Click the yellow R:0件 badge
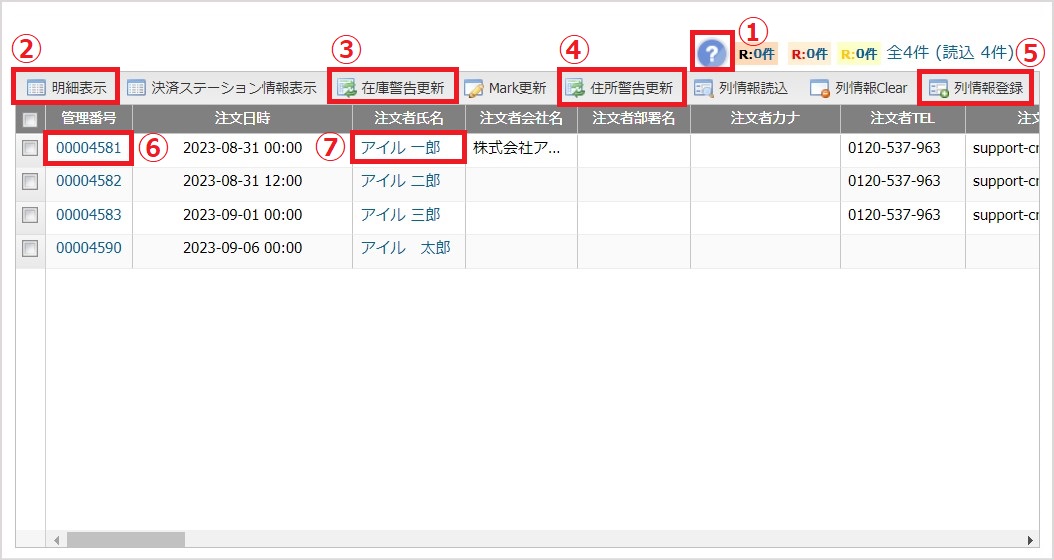 [x=859, y=54]
